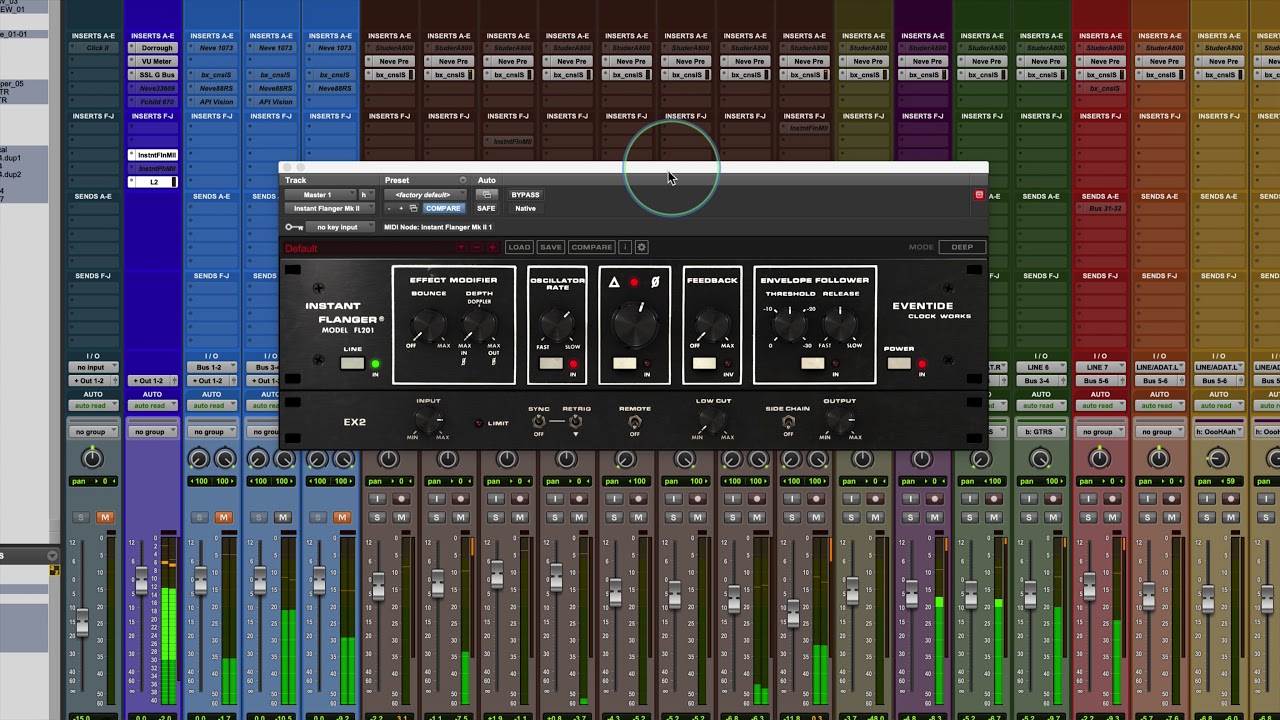Click the triangle icon above the manual knob
Screen dimensions: 1280x720
point(614,282)
